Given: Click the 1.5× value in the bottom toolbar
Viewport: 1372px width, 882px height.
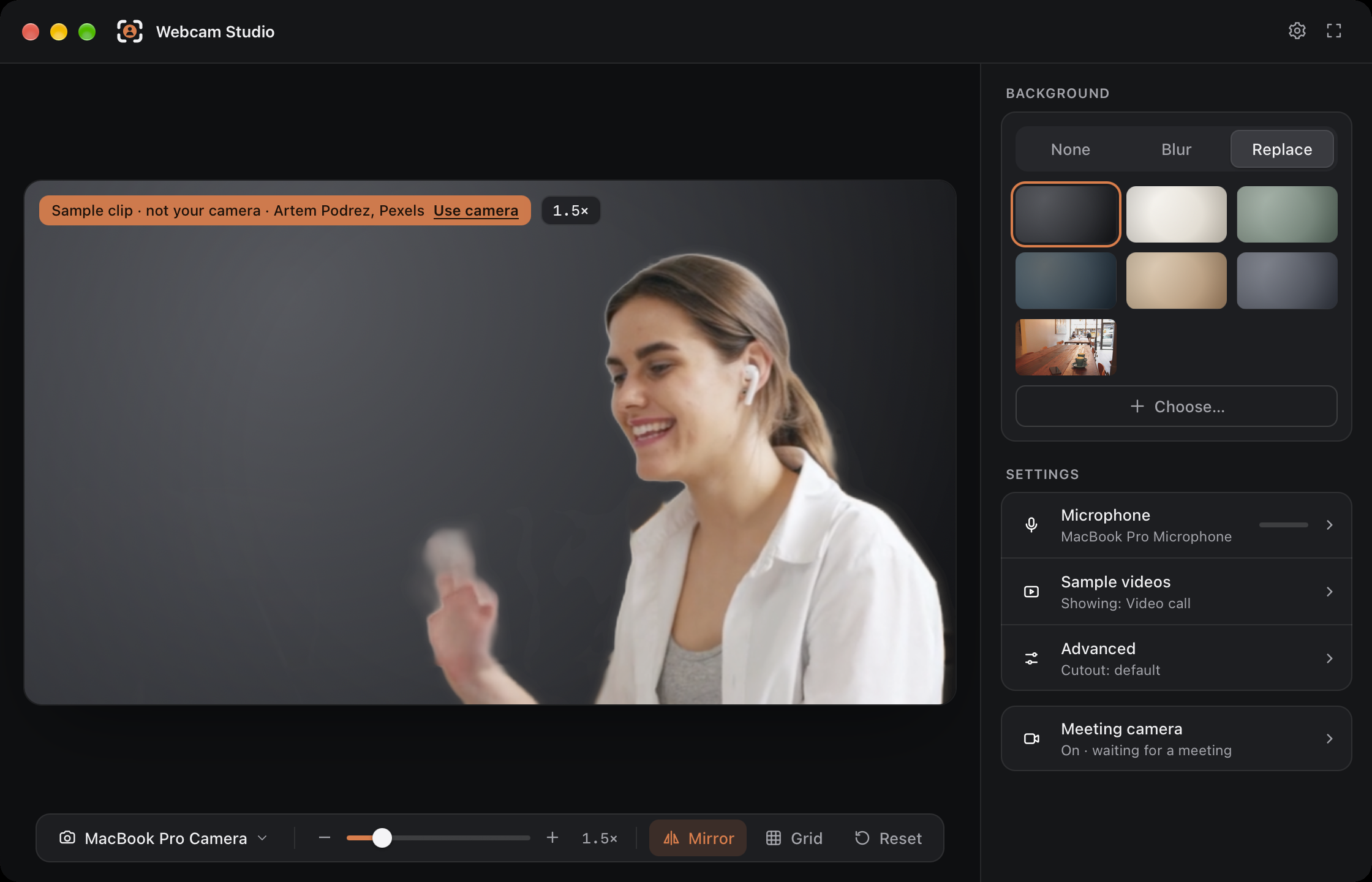Looking at the screenshot, I should pyautogui.click(x=600, y=838).
